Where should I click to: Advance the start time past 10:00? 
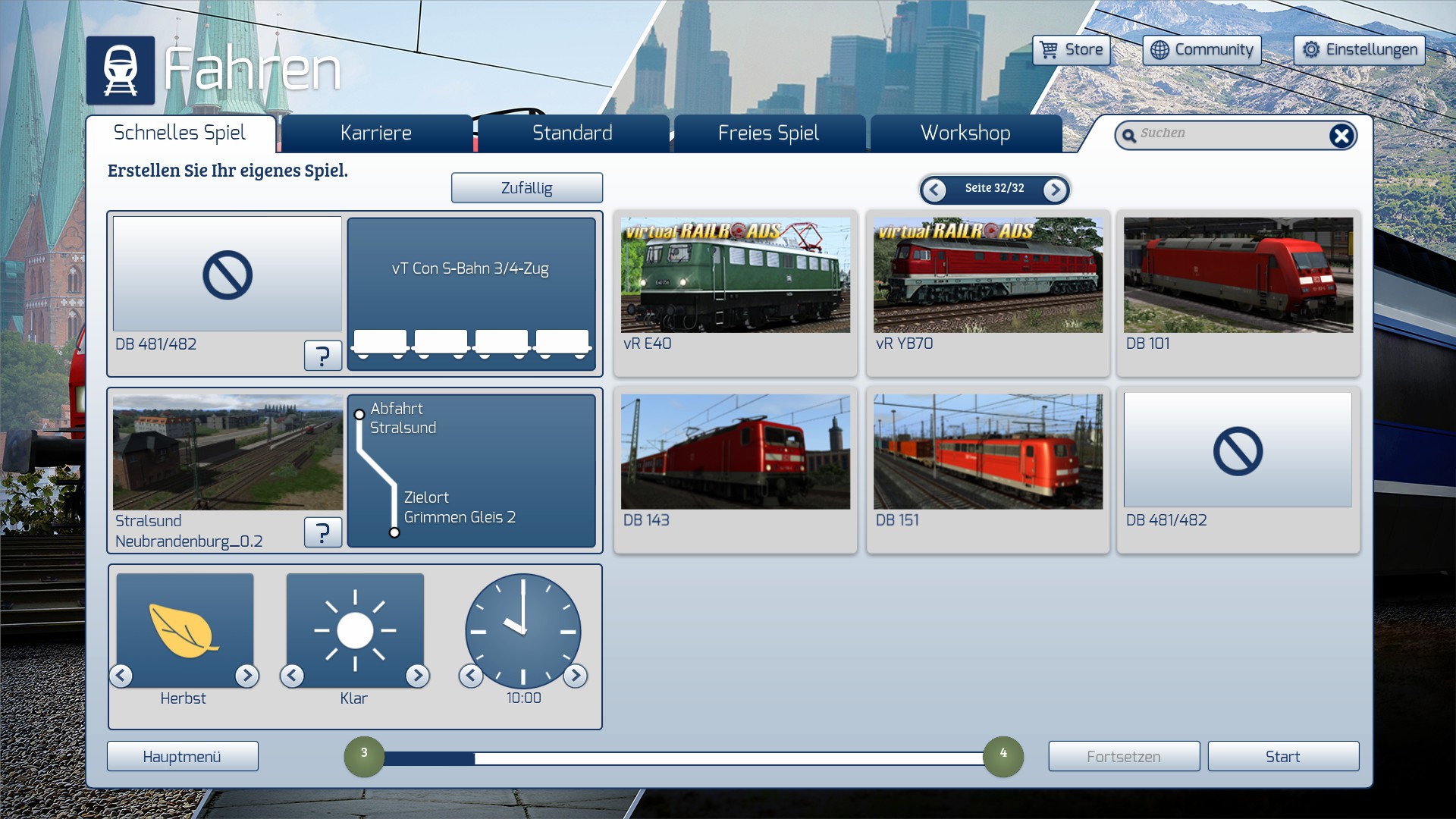(576, 675)
